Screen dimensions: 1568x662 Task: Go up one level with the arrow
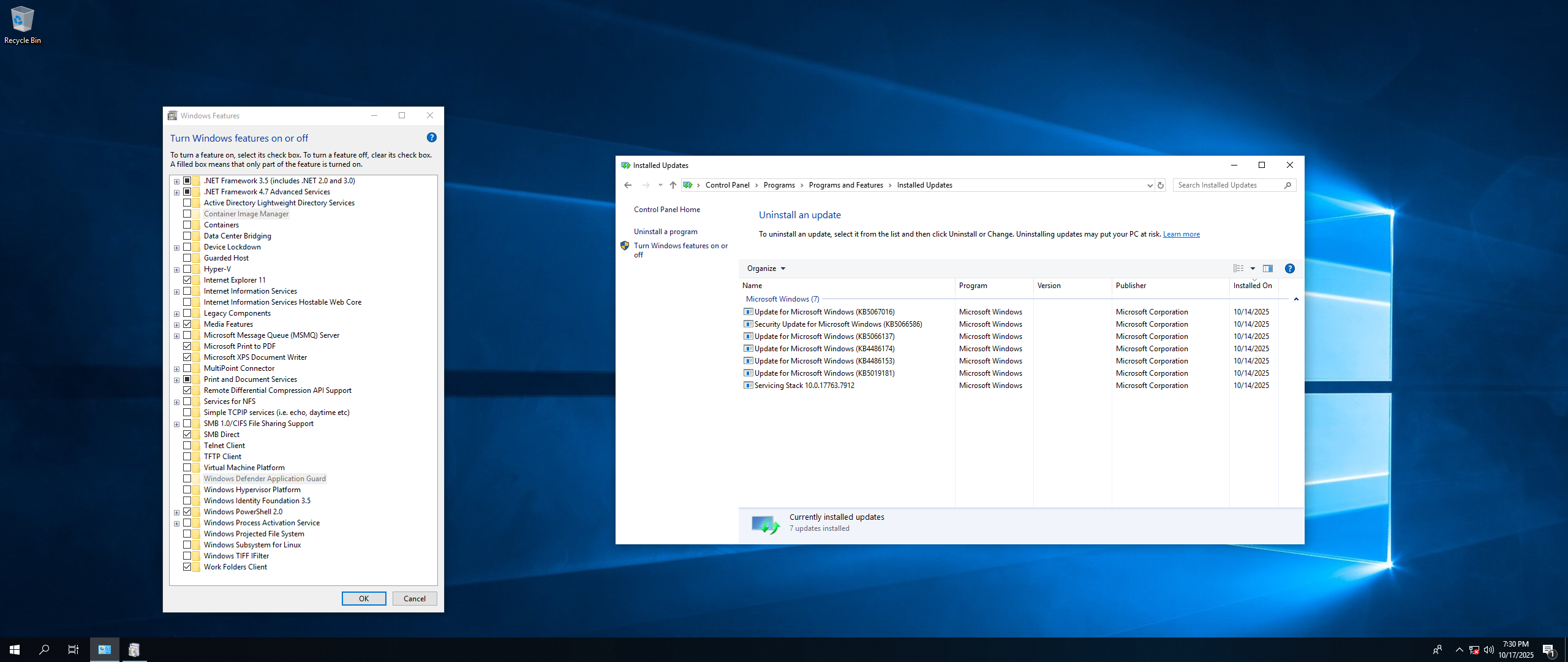(673, 185)
